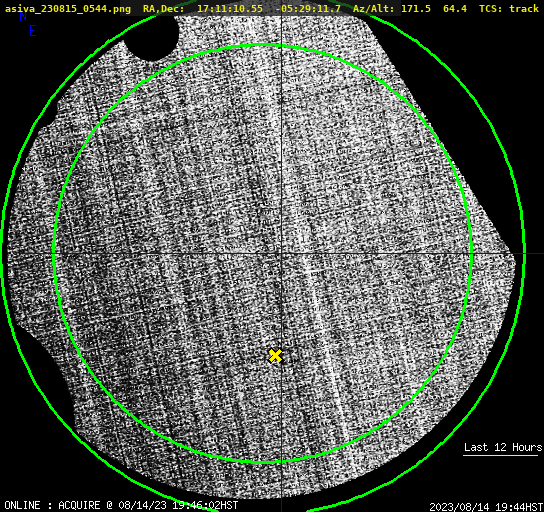Select the Az/Alt value 171.5
The image size is (544, 512).
pyautogui.click(x=416, y=9)
